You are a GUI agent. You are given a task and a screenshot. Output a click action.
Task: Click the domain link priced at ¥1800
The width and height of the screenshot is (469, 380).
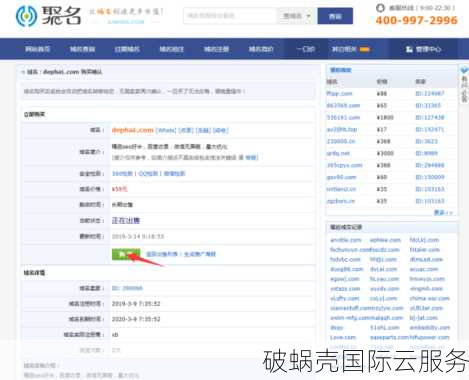[343, 118]
